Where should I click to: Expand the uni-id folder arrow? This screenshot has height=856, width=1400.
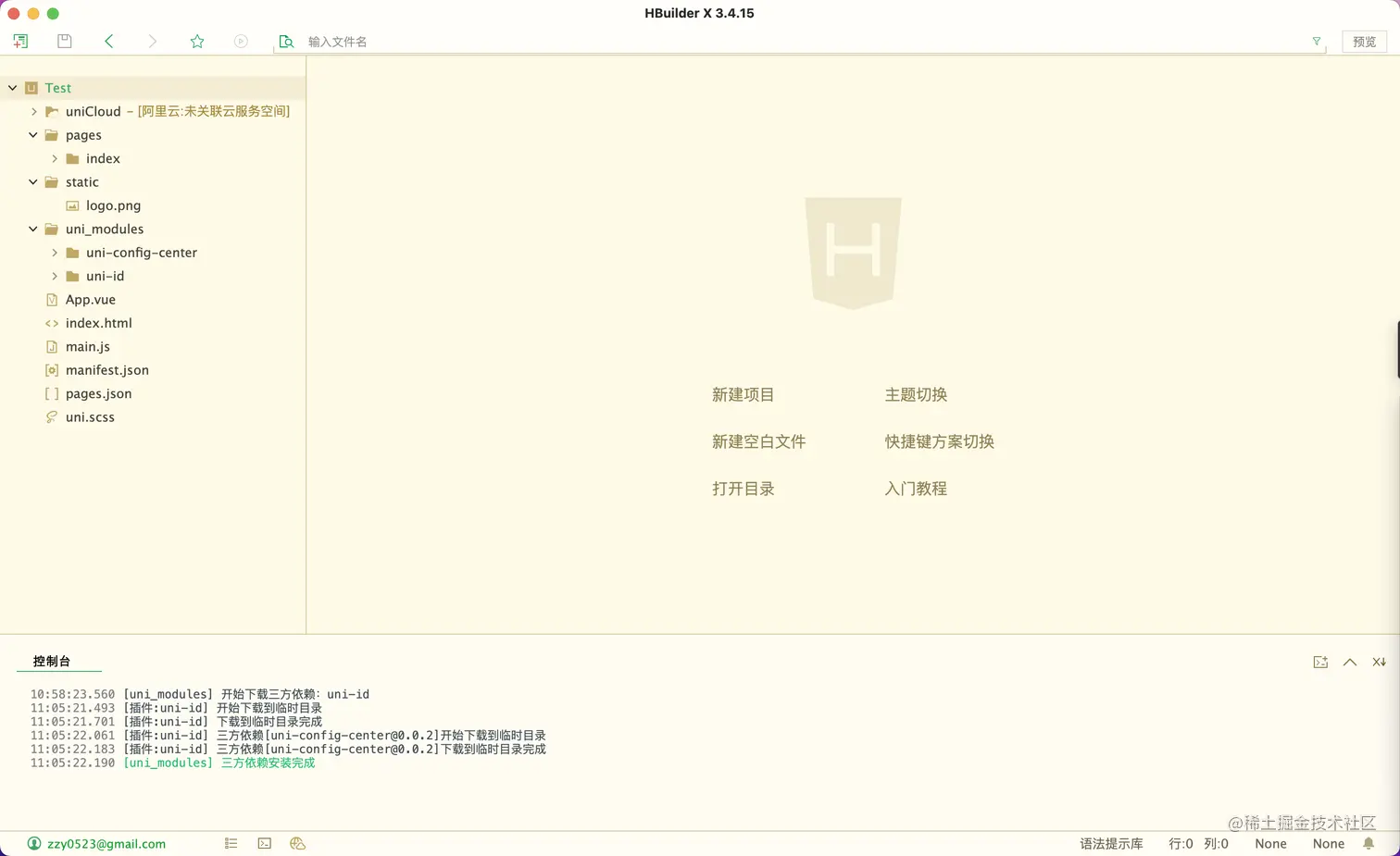click(55, 276)
